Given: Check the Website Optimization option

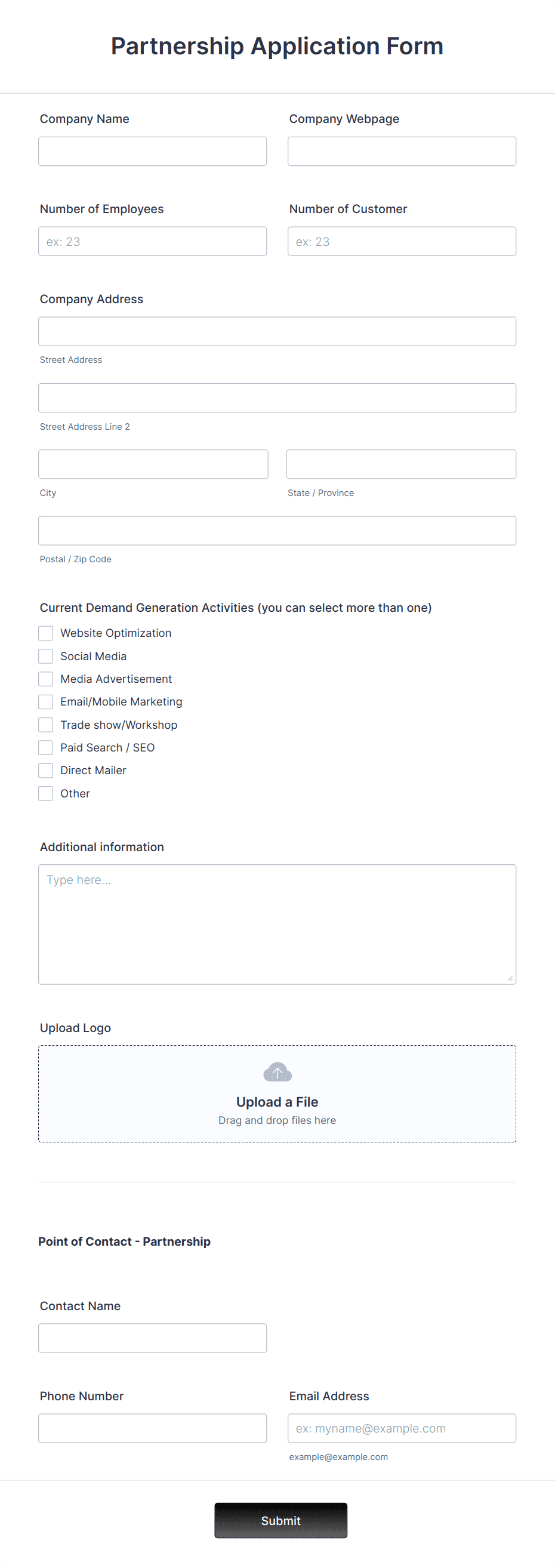Looking at the screenshot, I should point(45,633).
